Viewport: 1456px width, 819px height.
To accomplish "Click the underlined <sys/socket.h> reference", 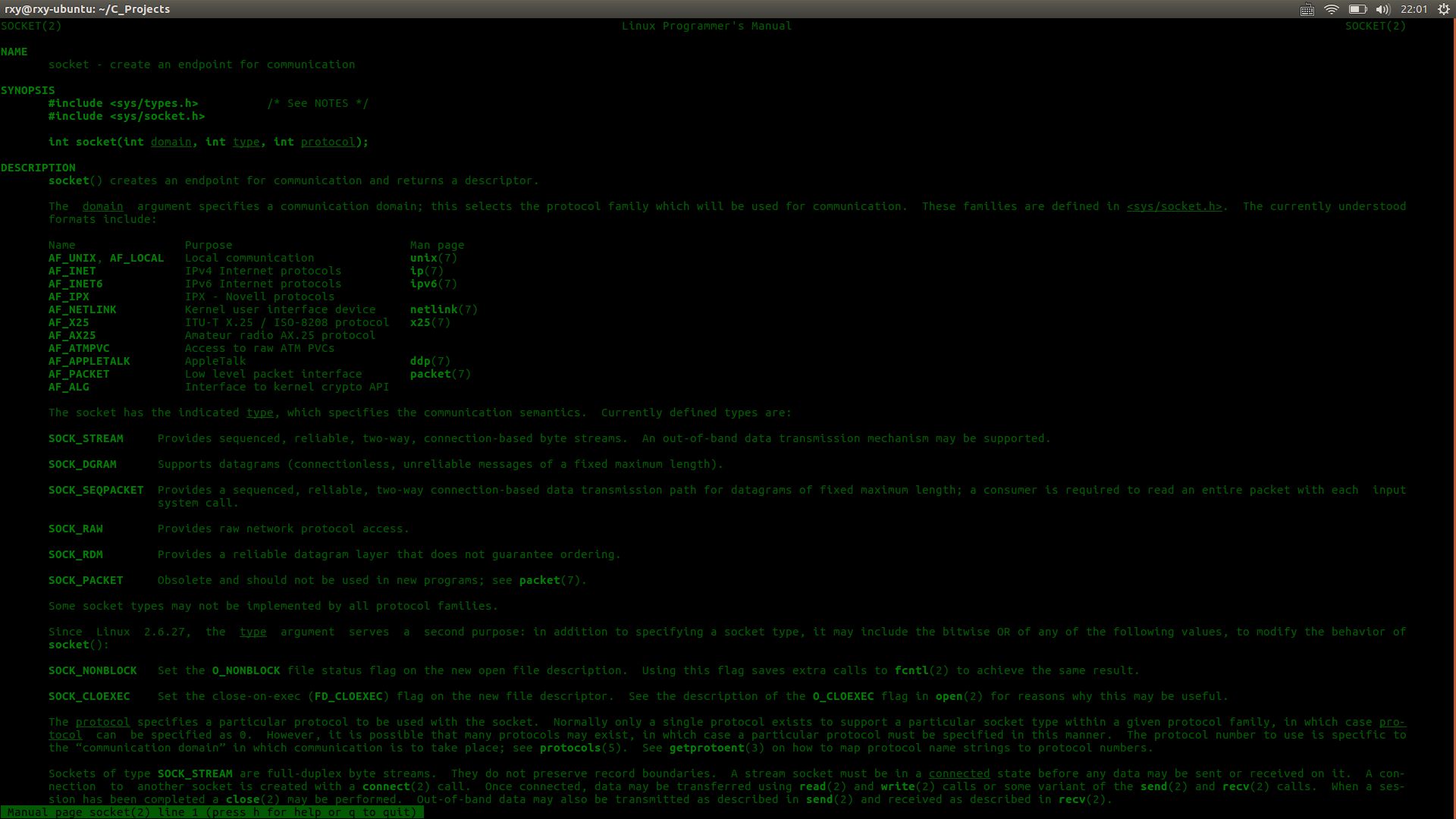I will [1174, 206].
